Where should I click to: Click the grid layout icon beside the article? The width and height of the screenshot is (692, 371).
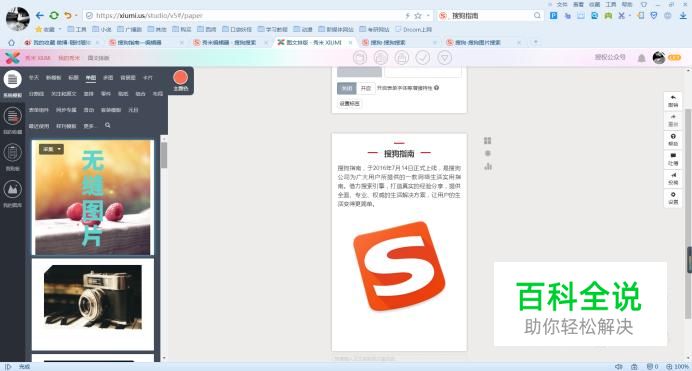click(488, 140)
